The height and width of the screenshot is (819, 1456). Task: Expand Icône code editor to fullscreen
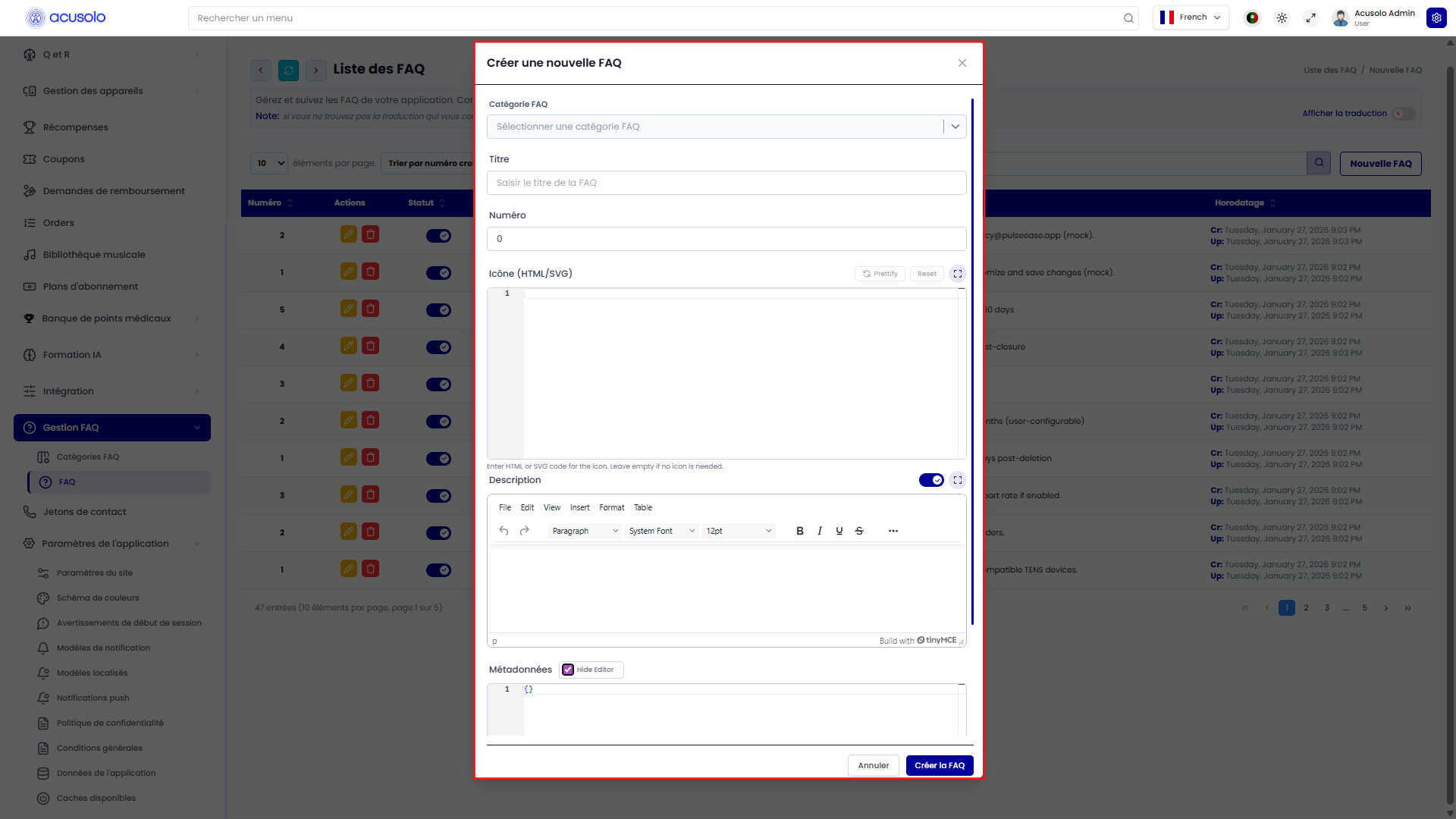pos(958,274)
